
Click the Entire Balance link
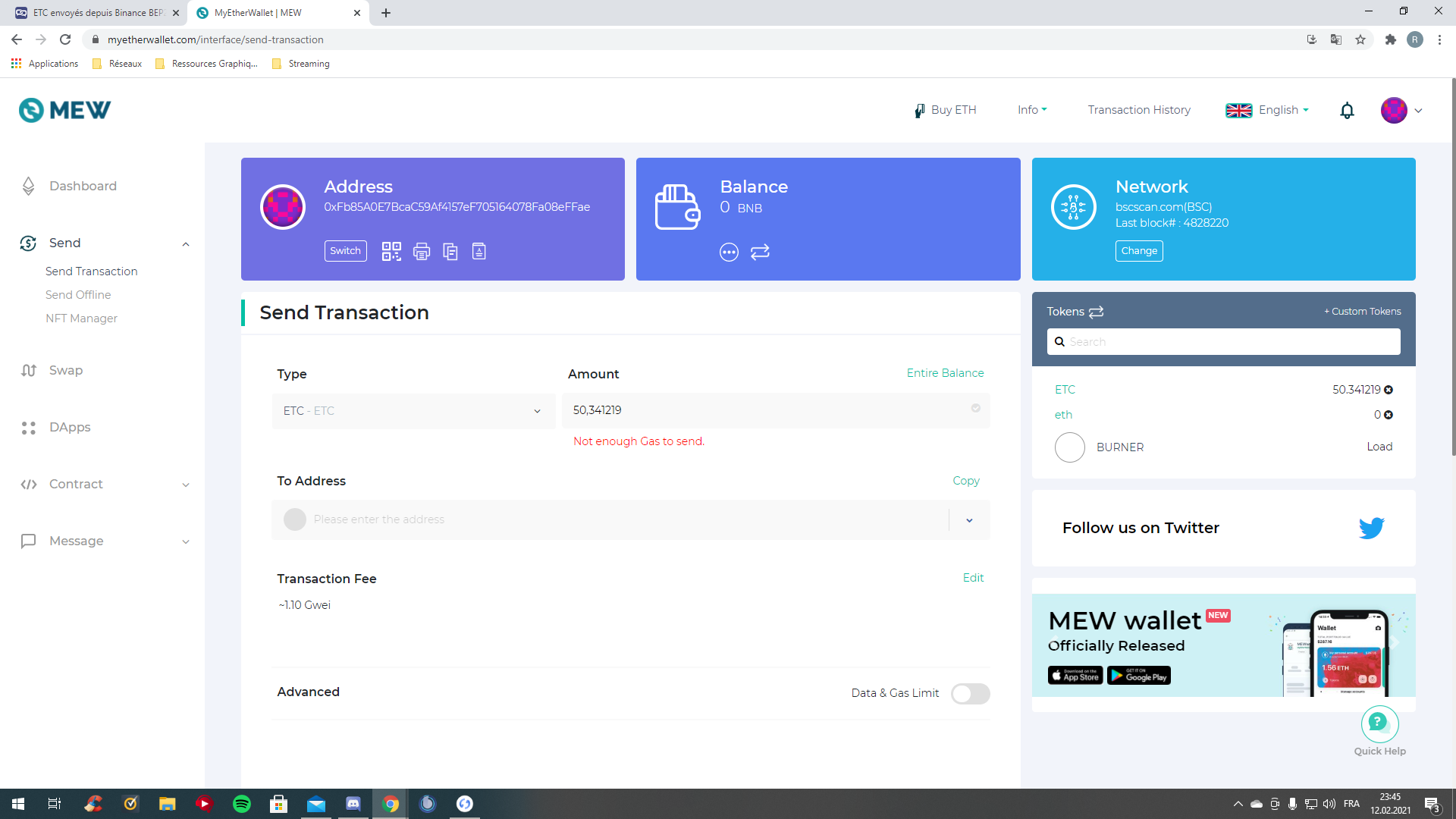coord(945,373)
